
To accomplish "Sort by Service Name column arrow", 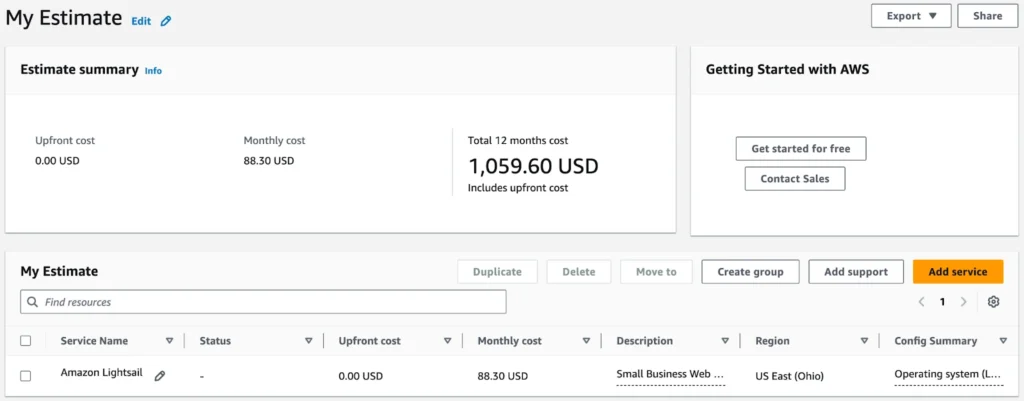I will pyautogui.click(x=169, y=341).
